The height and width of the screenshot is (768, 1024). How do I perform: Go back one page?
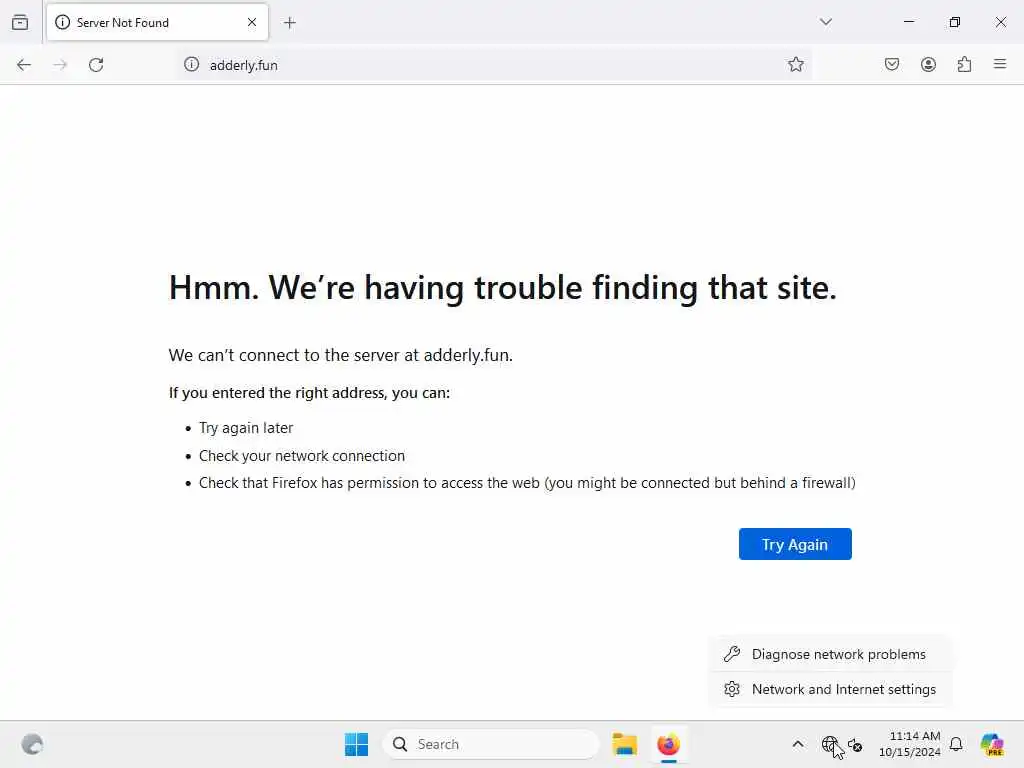pos(24,65)
